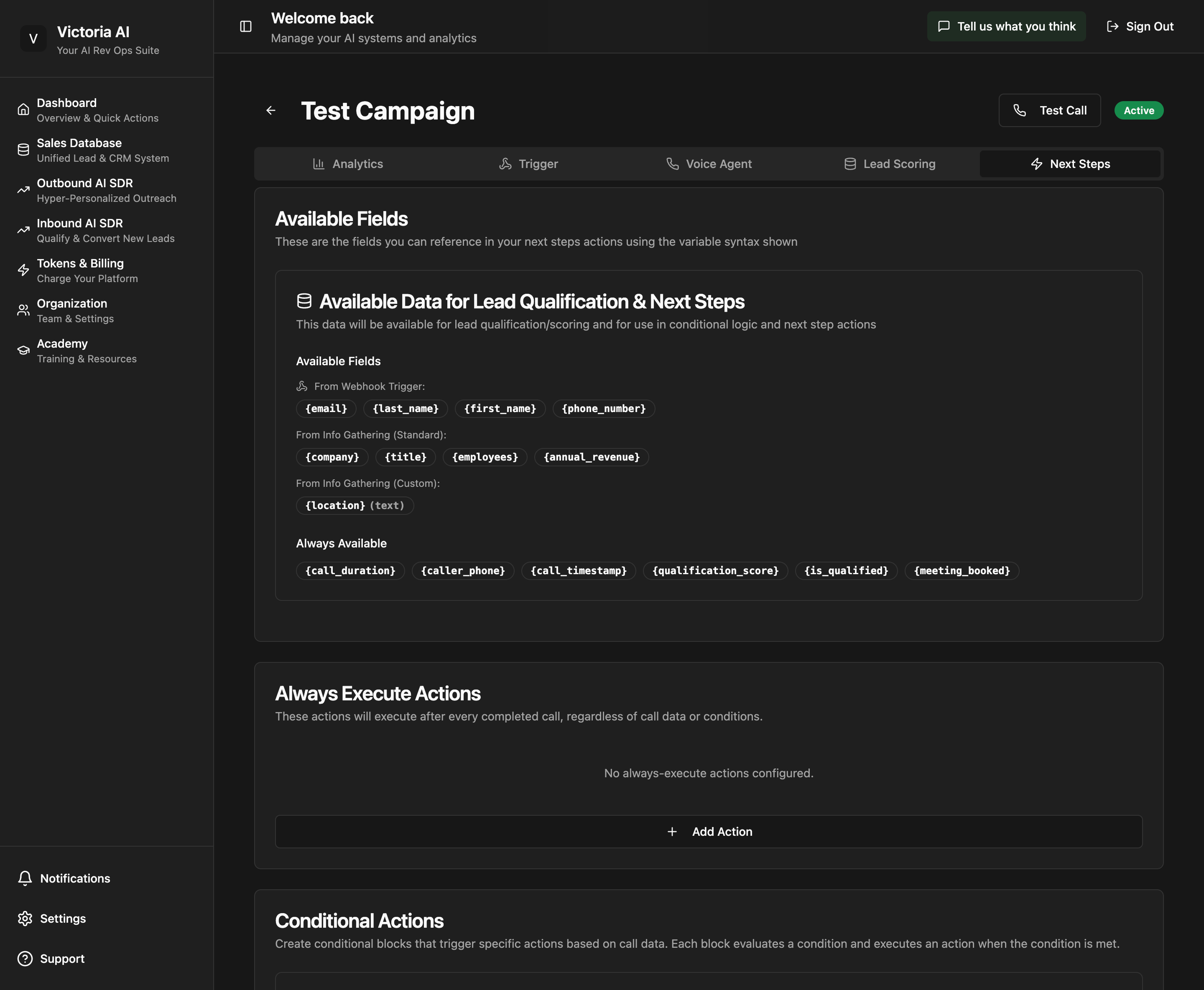Click the back arrow beside Test Campaign
Image resolution: width=1204 pixels, height=990 pixels.
271,111
